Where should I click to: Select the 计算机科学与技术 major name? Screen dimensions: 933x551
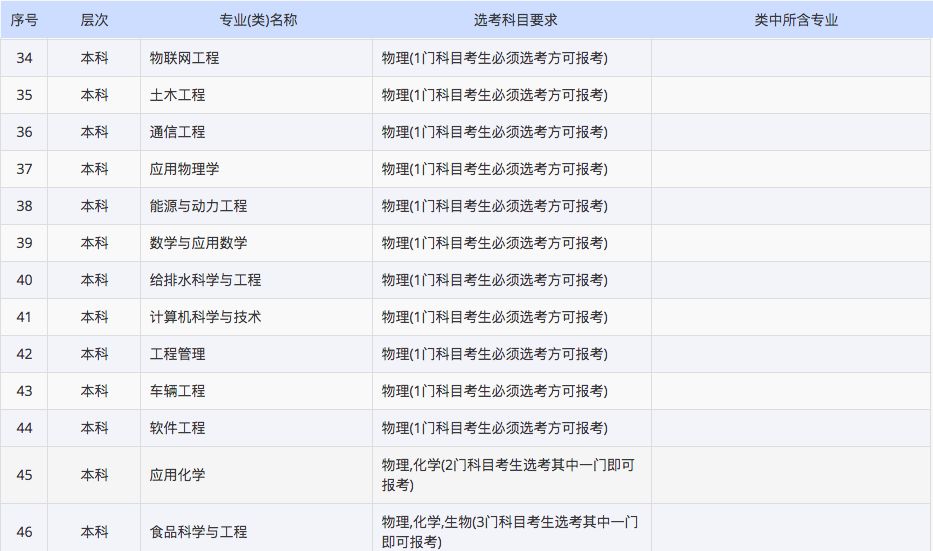[x=205, y=317]
